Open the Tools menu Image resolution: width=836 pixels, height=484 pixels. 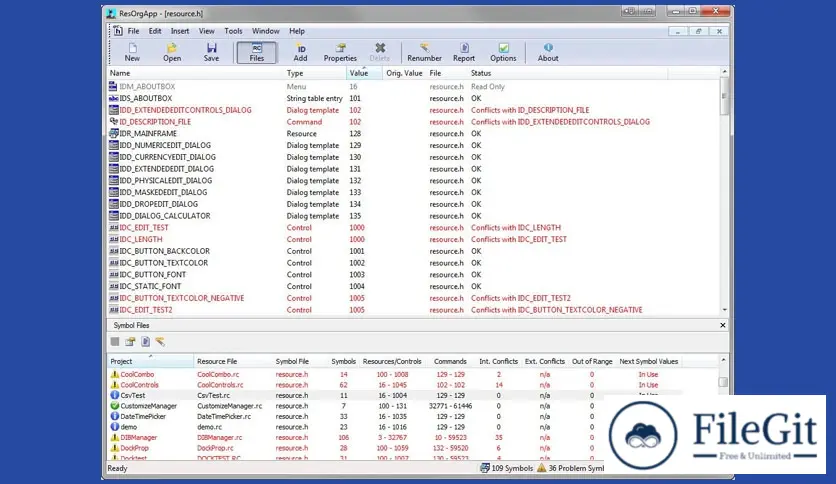point(233,31)
